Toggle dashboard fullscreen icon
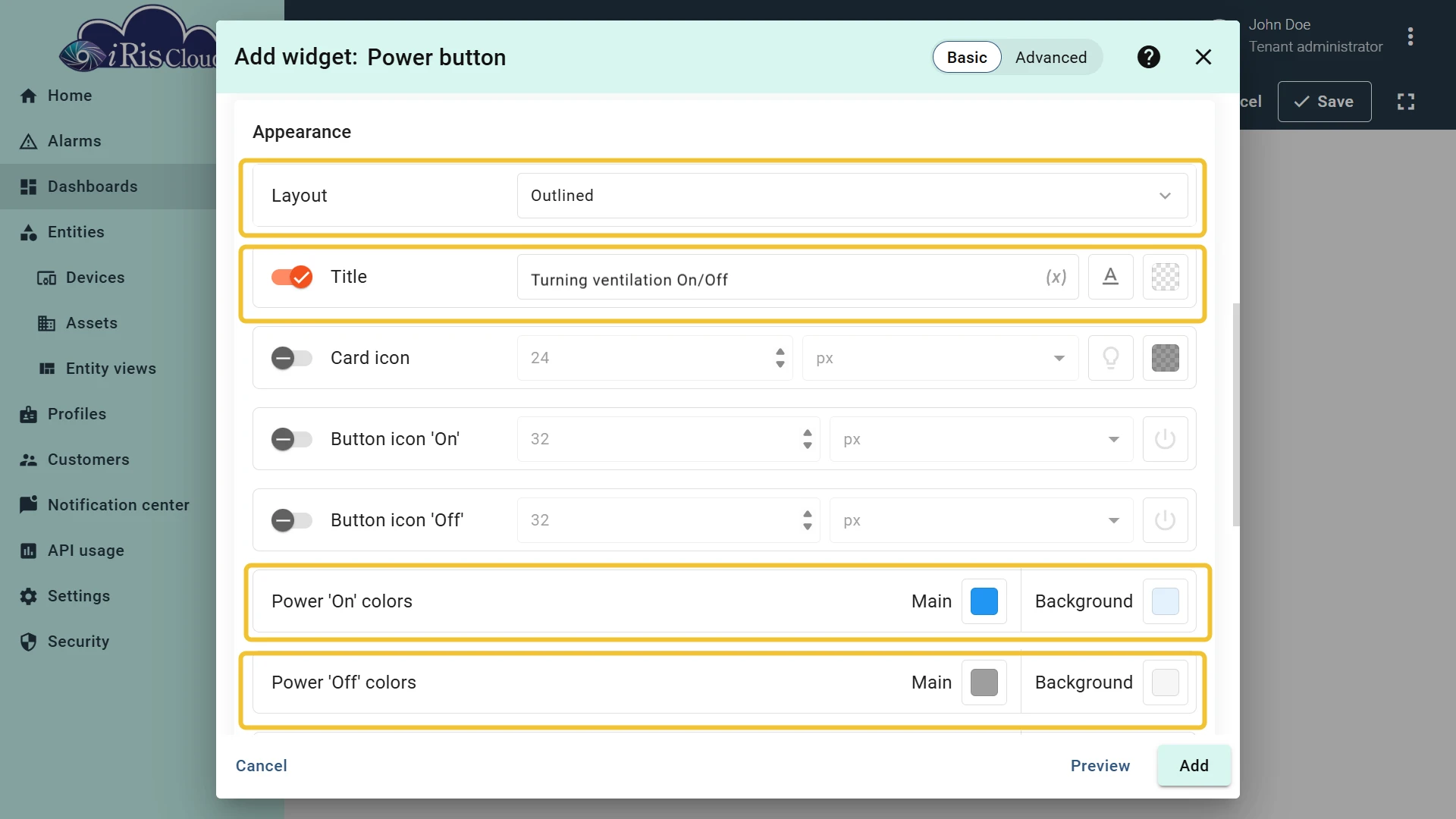Image resolution: width=1456 pixels, height=819 pixels. tap(1406, 102)
